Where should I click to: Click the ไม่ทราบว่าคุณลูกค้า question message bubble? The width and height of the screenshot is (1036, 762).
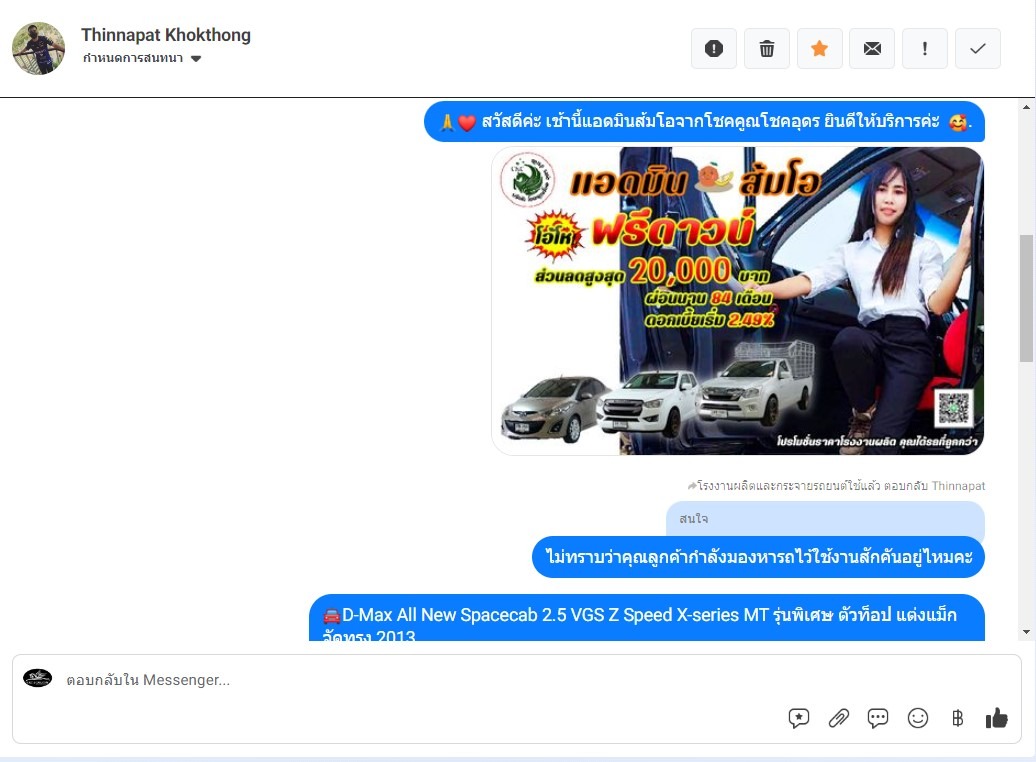[758, 557]
